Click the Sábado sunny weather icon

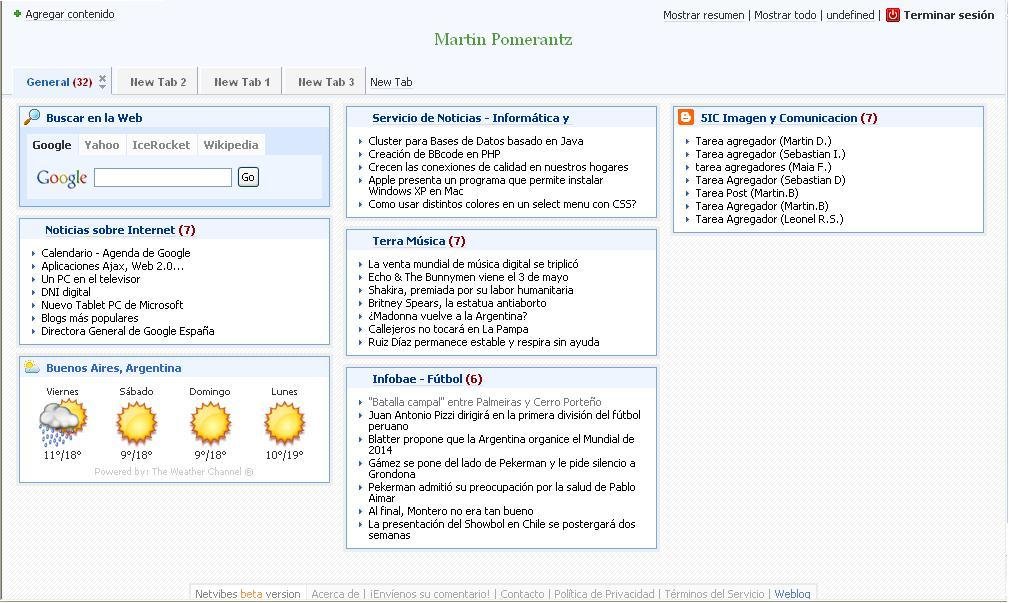(x=136, y=423)
